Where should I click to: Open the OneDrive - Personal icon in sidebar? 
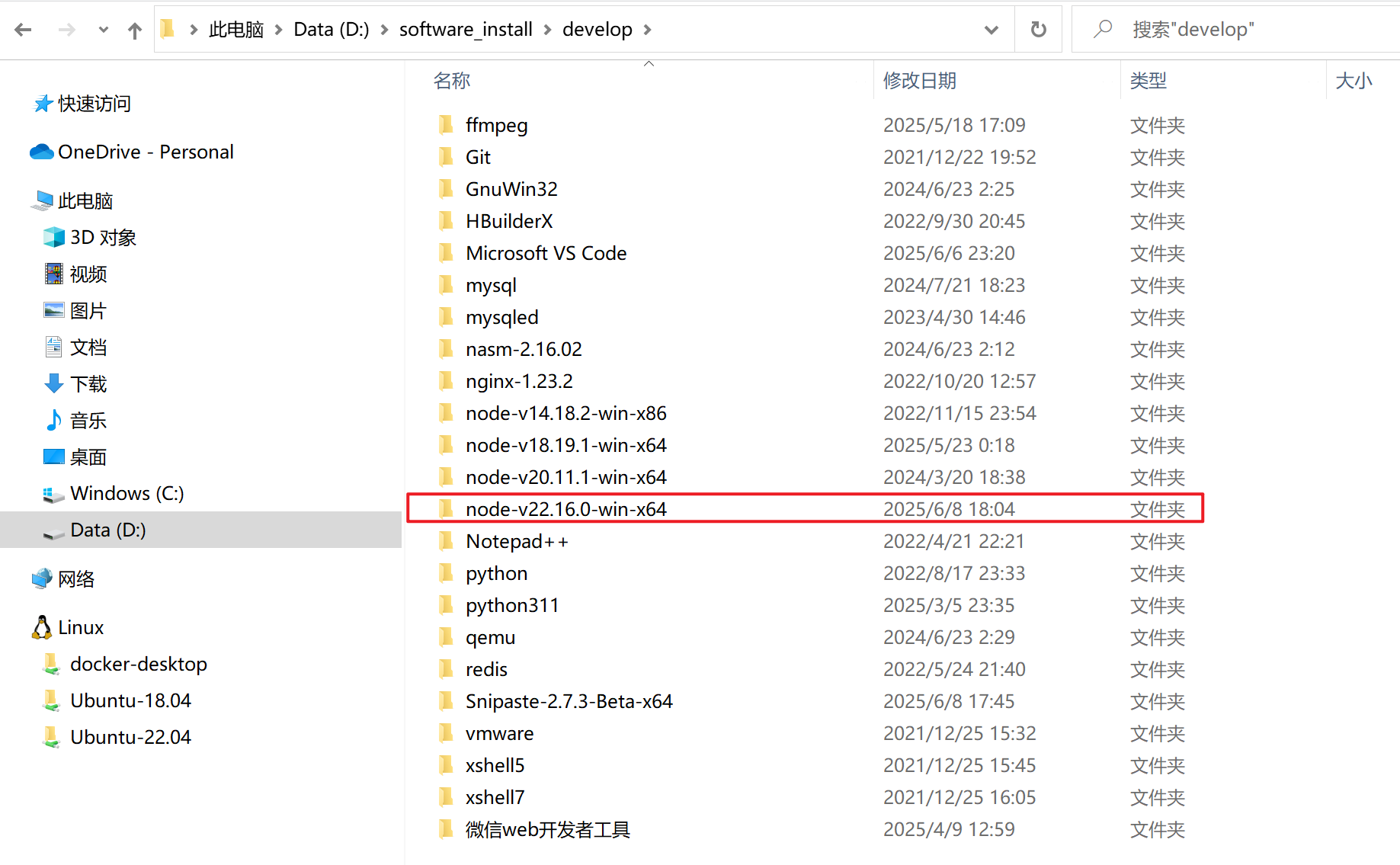(42, 152)
